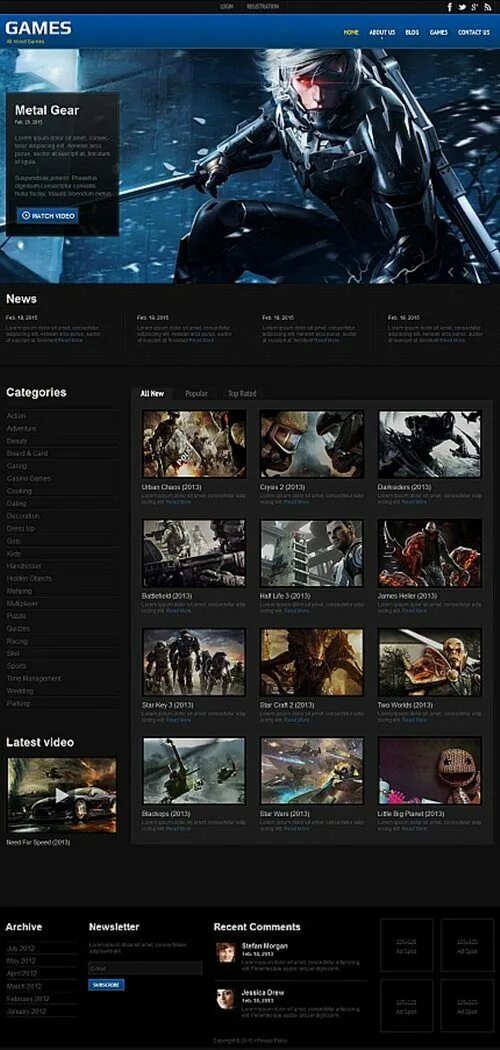Select the Parking category

tap(18, 704)
